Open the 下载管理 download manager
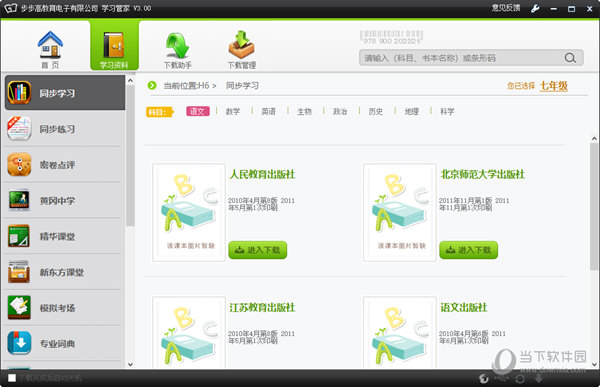The image size is (600, 387). click(242, 50)
